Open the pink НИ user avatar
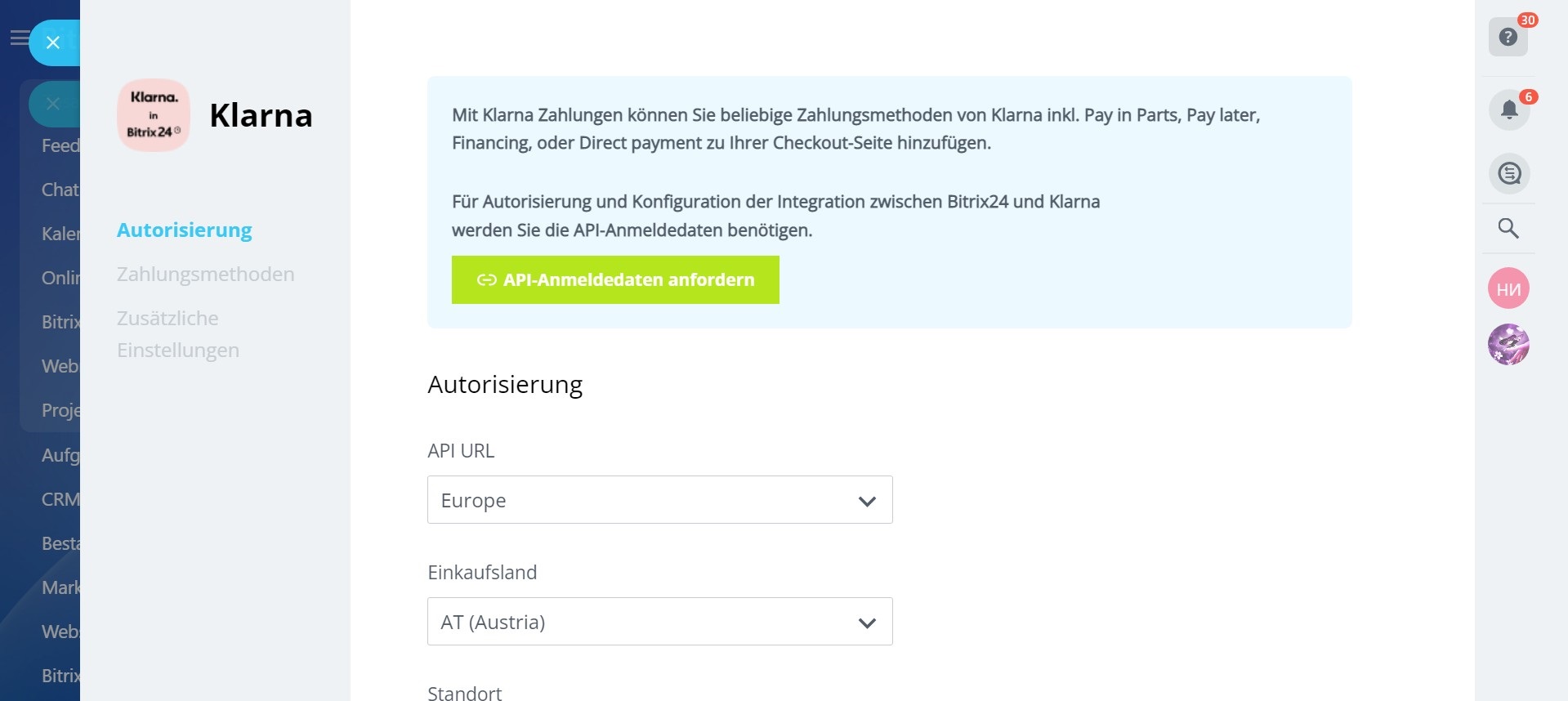The width and height of the screenshot is (1568, 701). click(1508, 288)
